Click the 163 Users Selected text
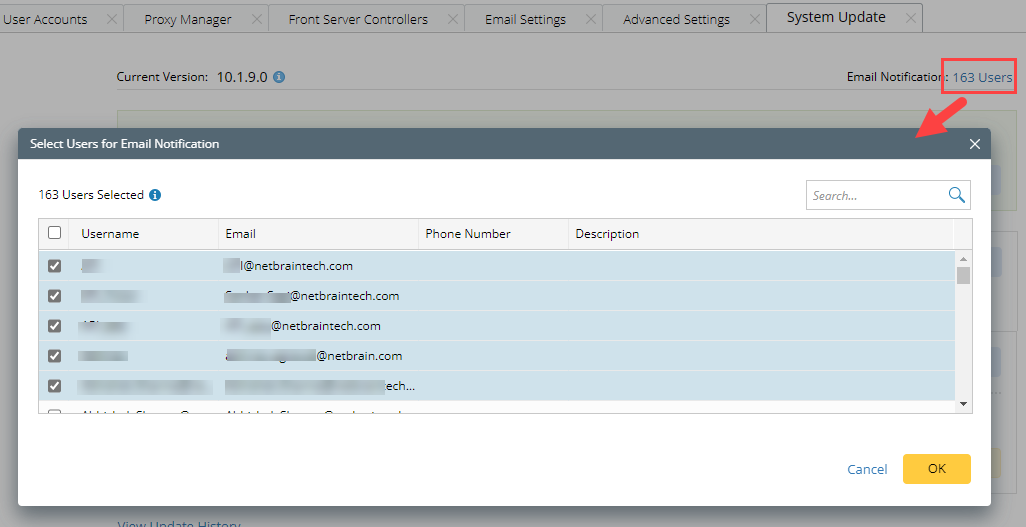The width and height of the screenshot is (1026, 527). click(x=91, y=194)
